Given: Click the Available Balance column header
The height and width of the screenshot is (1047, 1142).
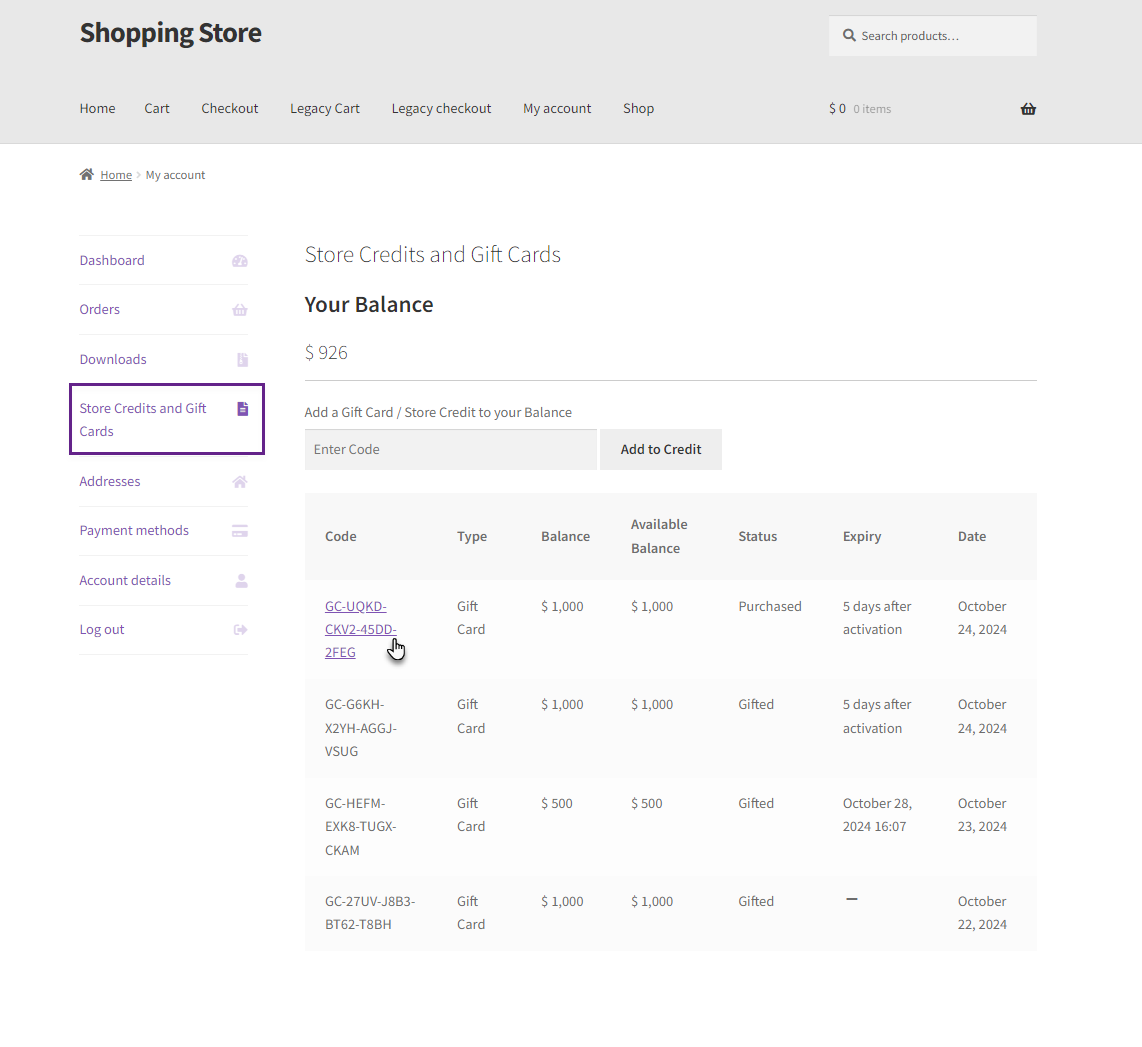Looking at the screenshot, I should click(659, 536).
